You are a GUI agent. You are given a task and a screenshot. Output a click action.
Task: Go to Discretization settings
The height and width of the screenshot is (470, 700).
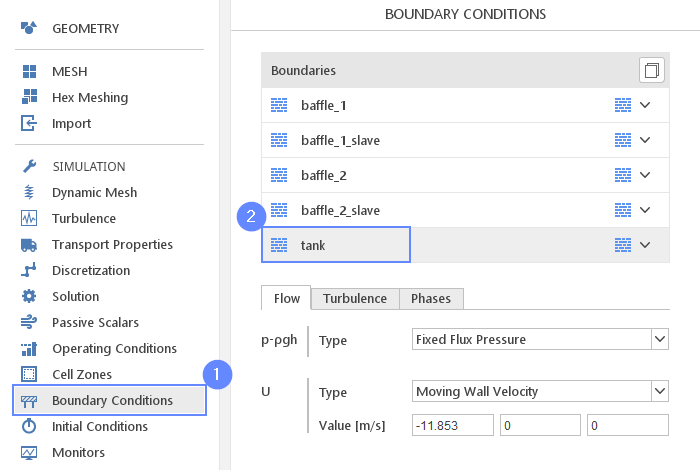coord(91,270)
